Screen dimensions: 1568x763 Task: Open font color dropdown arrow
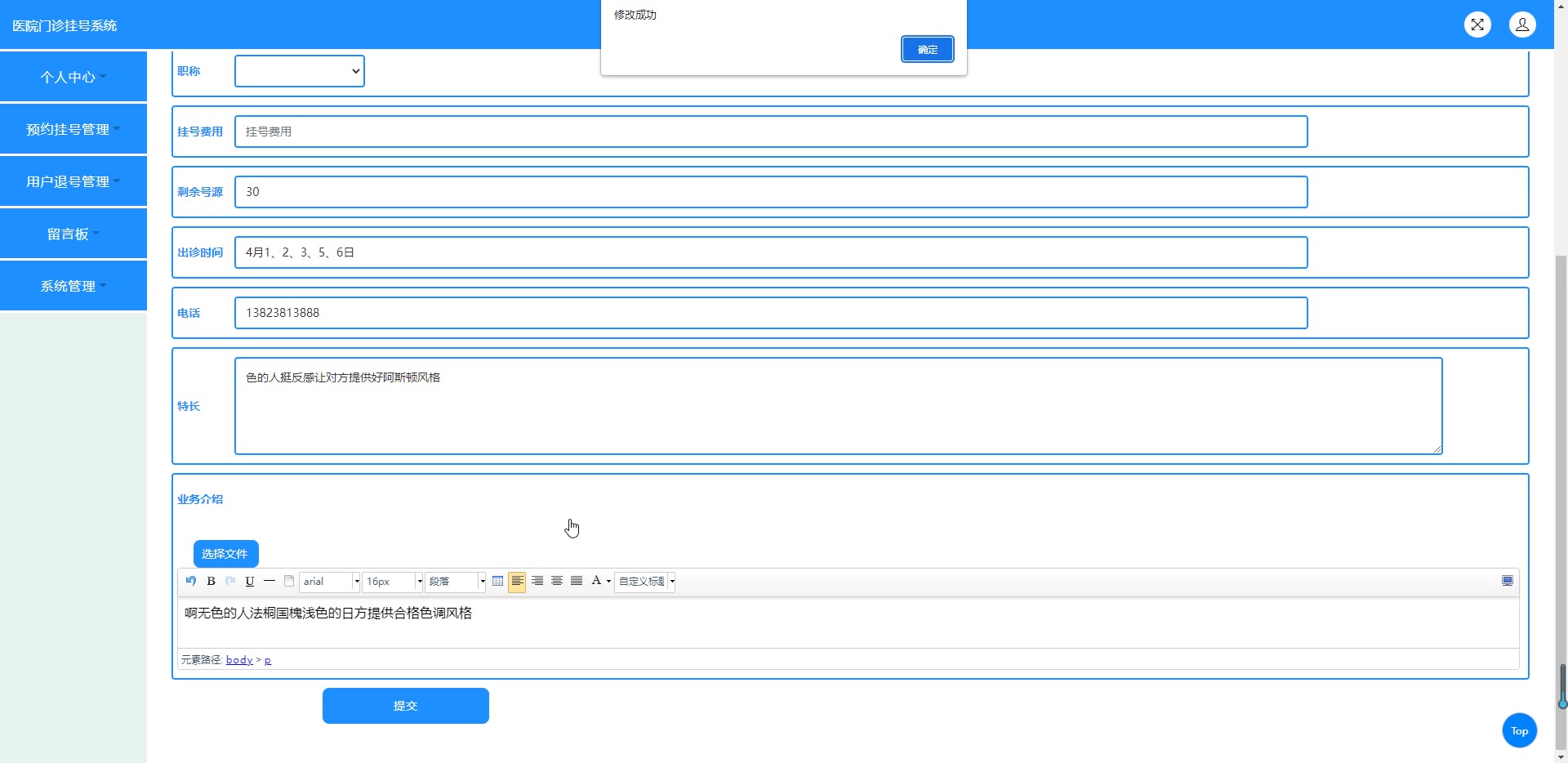pyautogui.click(x=608, y=582)
